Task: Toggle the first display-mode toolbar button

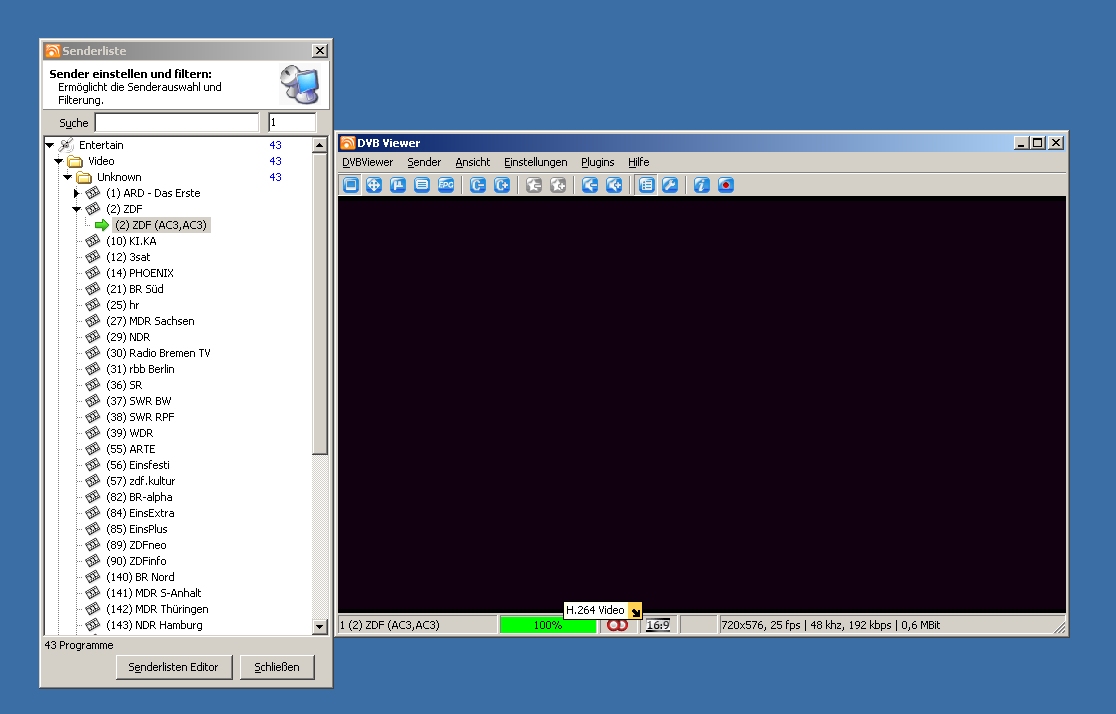Action: pyautogui.click(x=350, y=185)
